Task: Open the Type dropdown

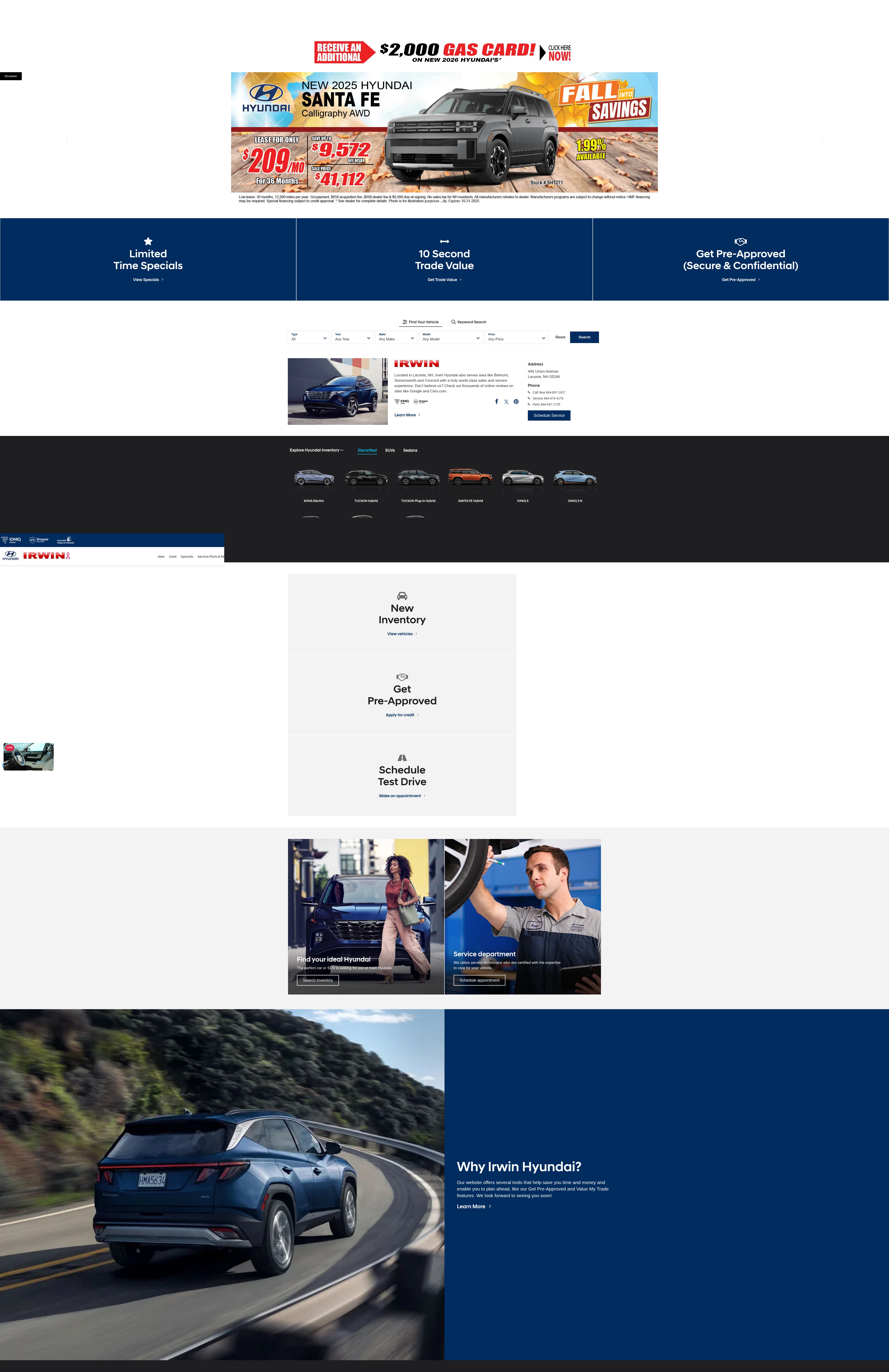Action: 308,337
